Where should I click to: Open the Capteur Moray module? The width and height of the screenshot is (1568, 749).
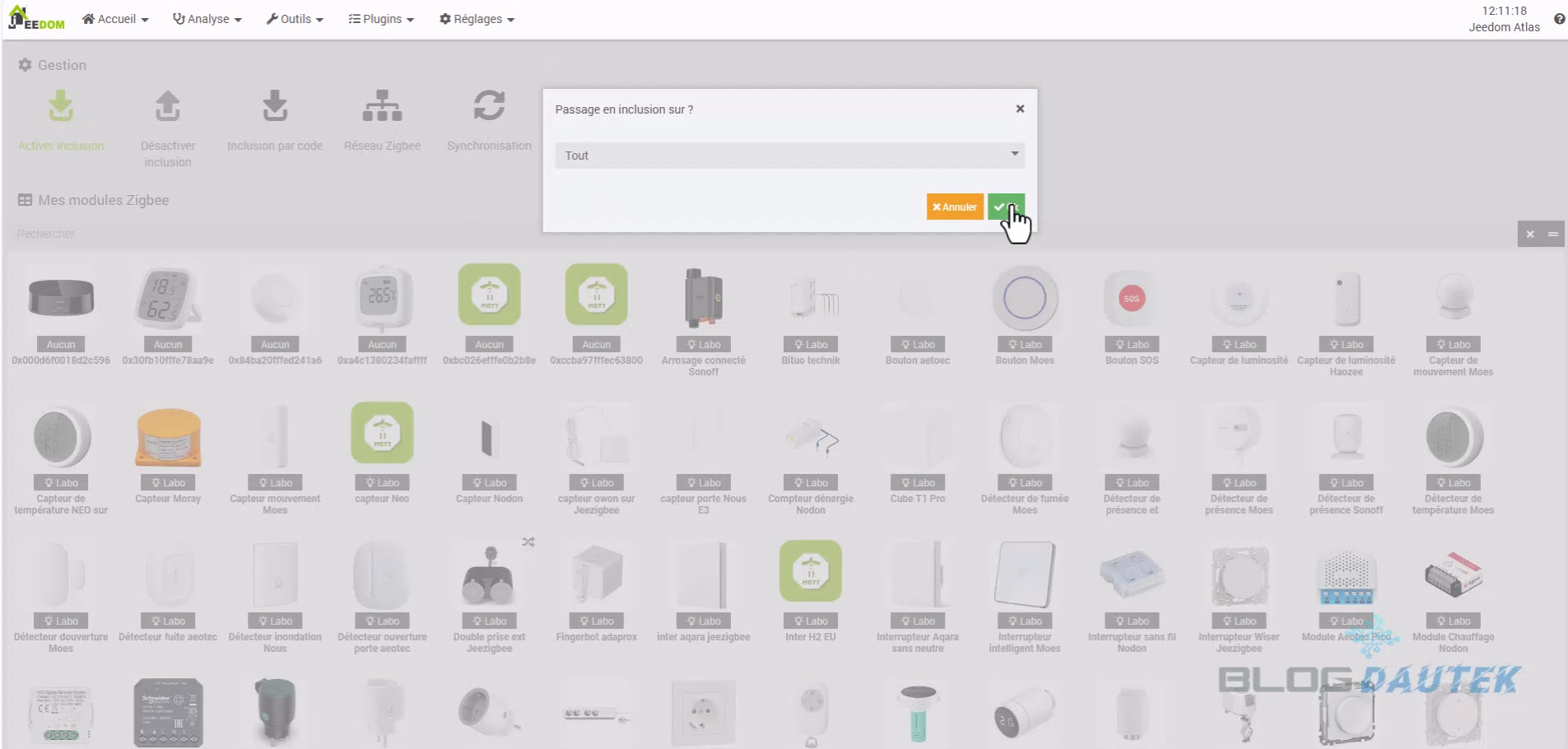coord(168,439)
